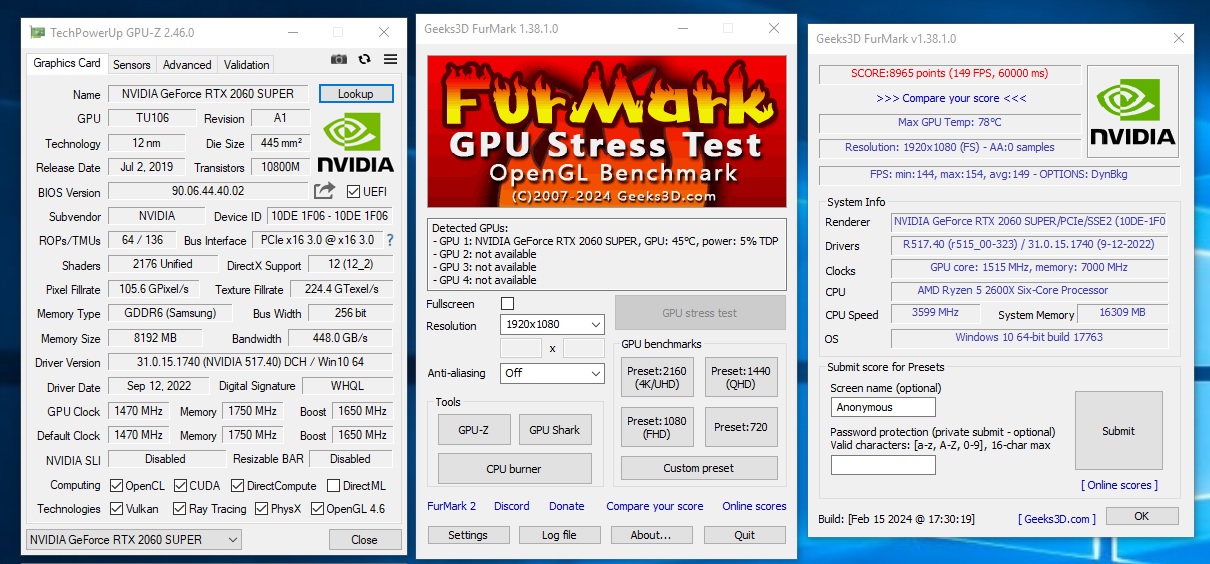The image size is (1210, 564).
Task: Open the Discord link
Action: (512, 506)
